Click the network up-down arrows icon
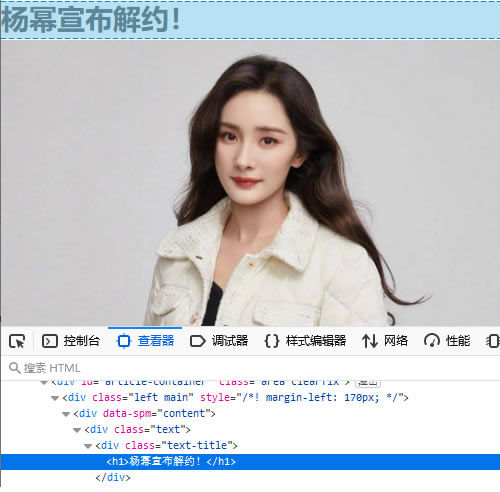The width and height of the screenshot is (500, 492). click(x=370, y=341)
